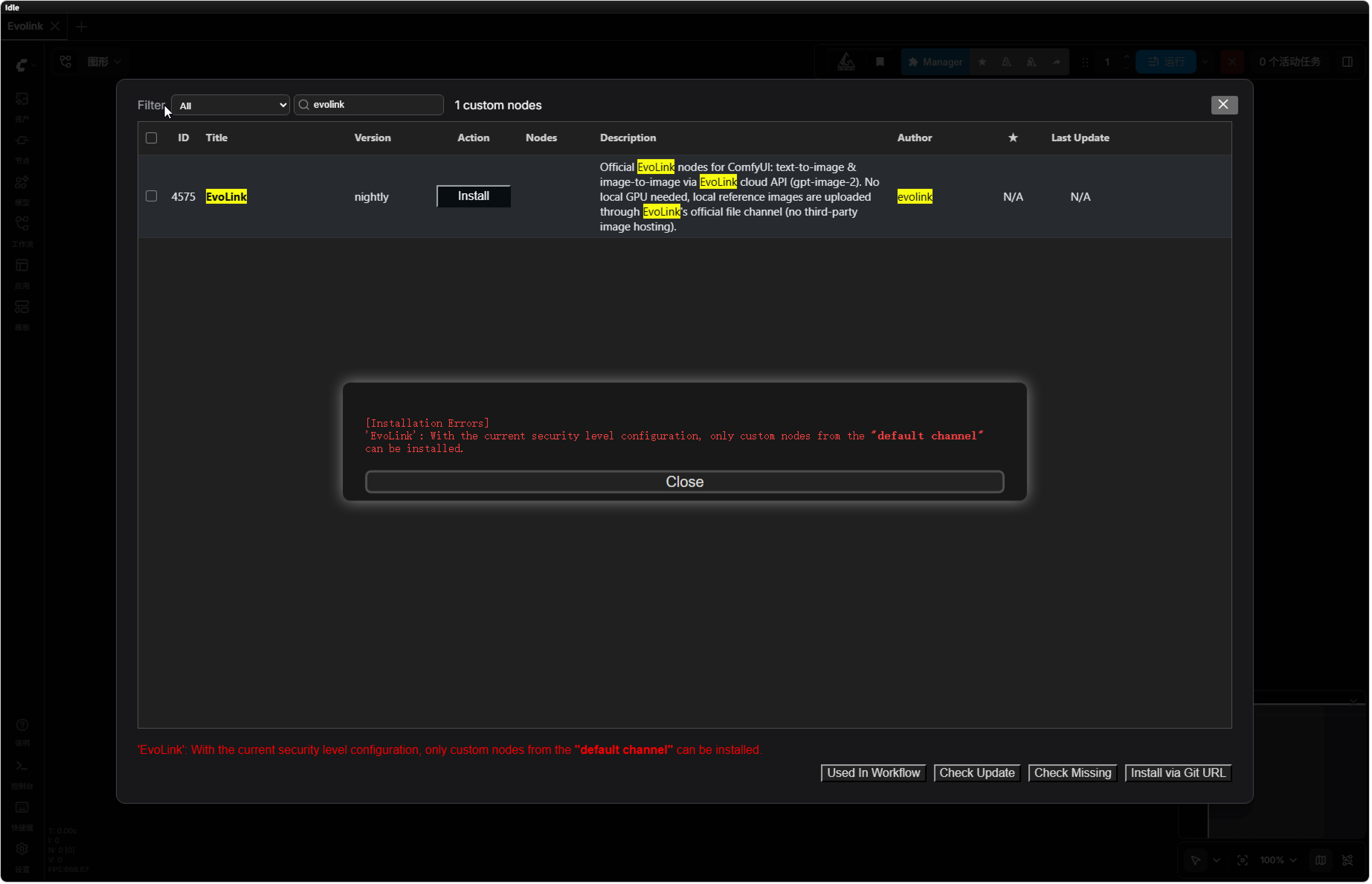1372x884 pixels.
Task: Click the nightly version cell for EvoLink
Action: coord(372,197)
